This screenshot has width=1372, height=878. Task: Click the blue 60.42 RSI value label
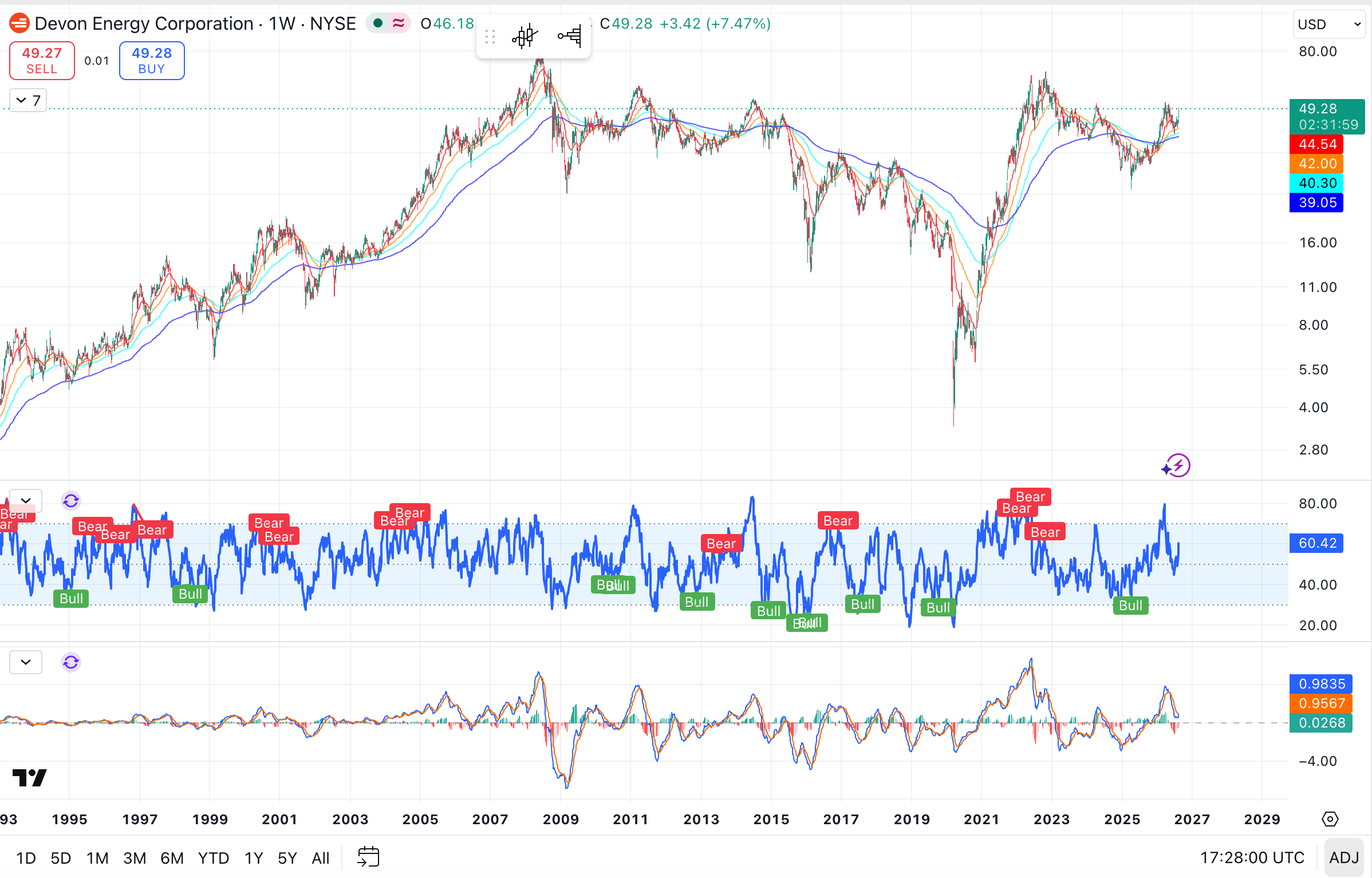[1316, 543]
